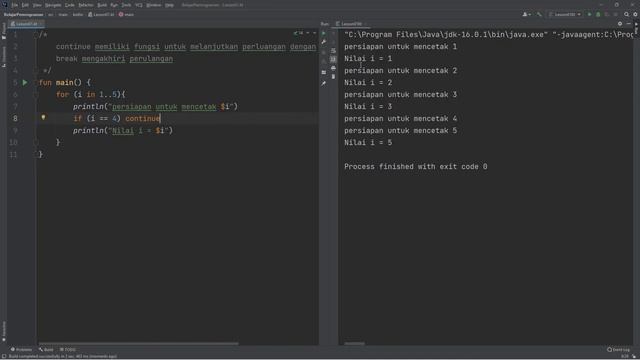Open the user account dropdown
The height and width of the screenshot is (360, 640).
(x=527, y=14)
